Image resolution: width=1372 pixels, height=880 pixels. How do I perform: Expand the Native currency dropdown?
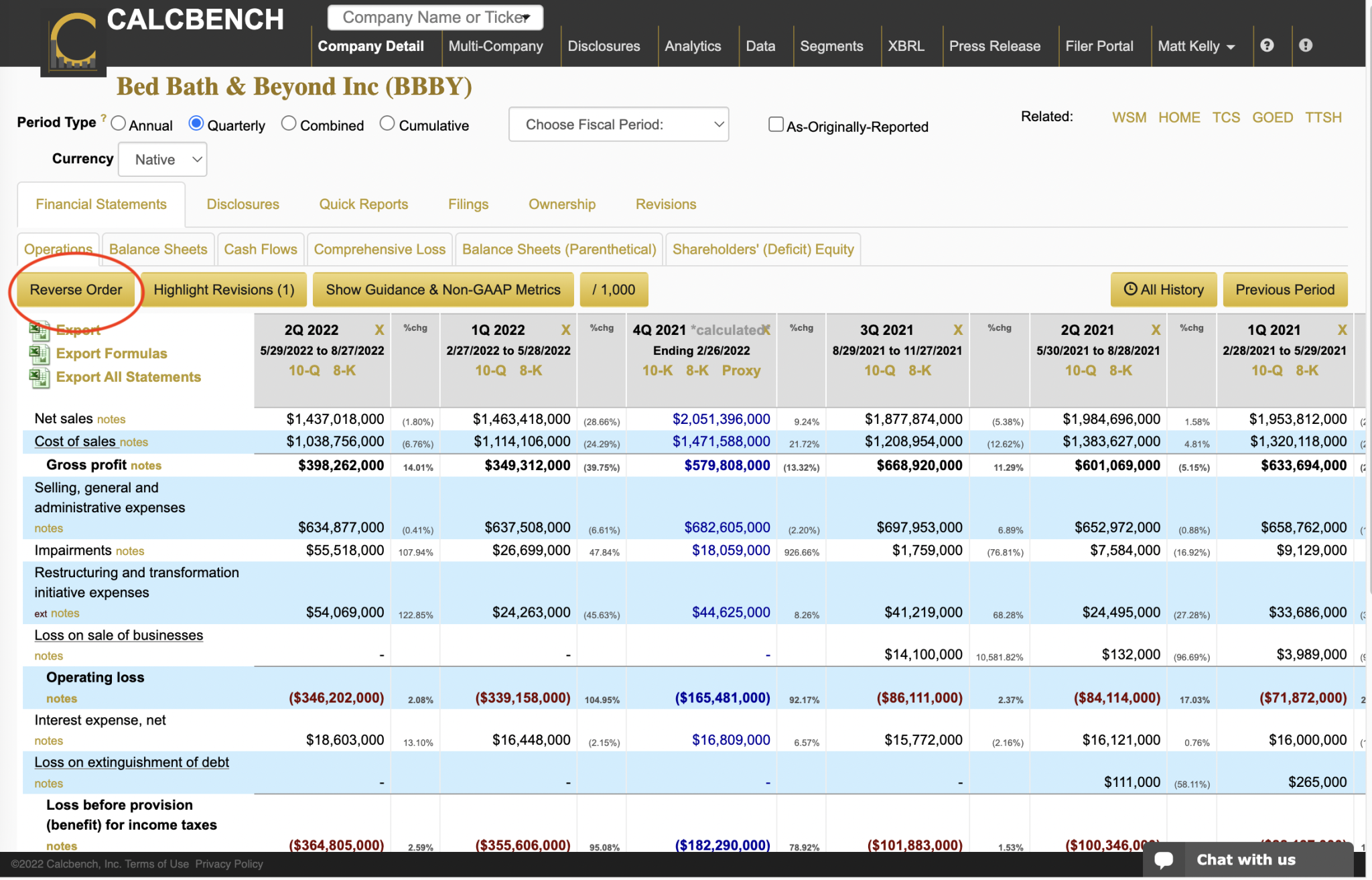click(x=162, y=159)
